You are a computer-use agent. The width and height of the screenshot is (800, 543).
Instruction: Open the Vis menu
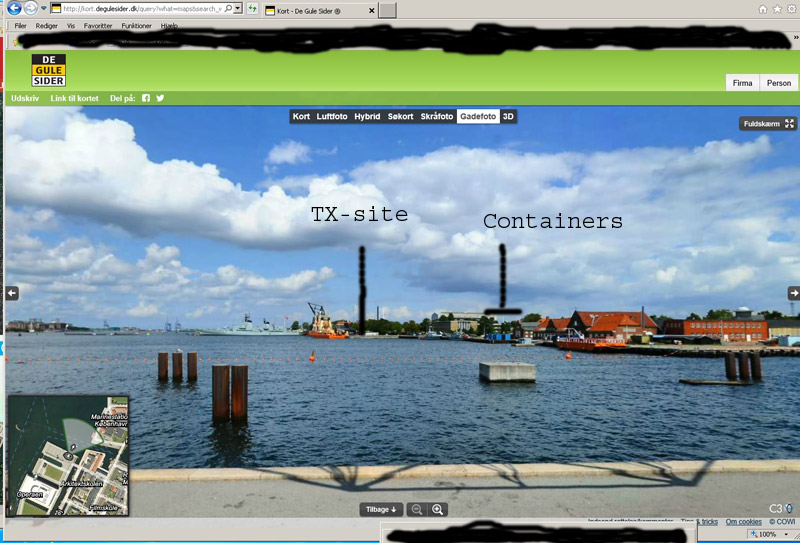pyautogui.click(x=71, y=26)
